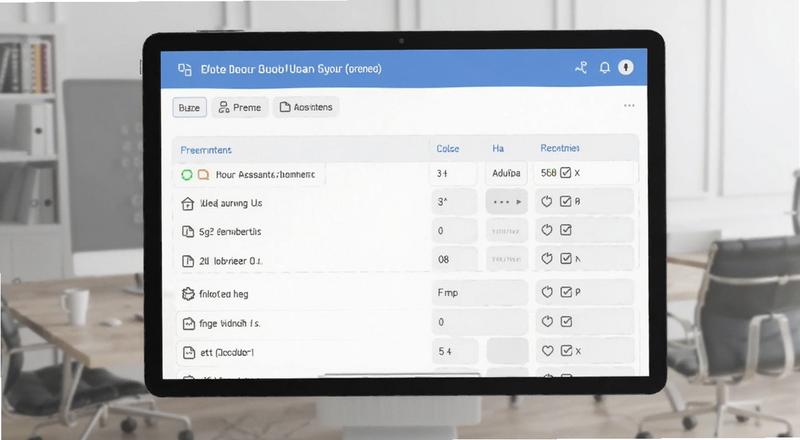800x440 pixels.
Task: Click home icon beside 'Wed aurung Us'
Action: (188, 204)
